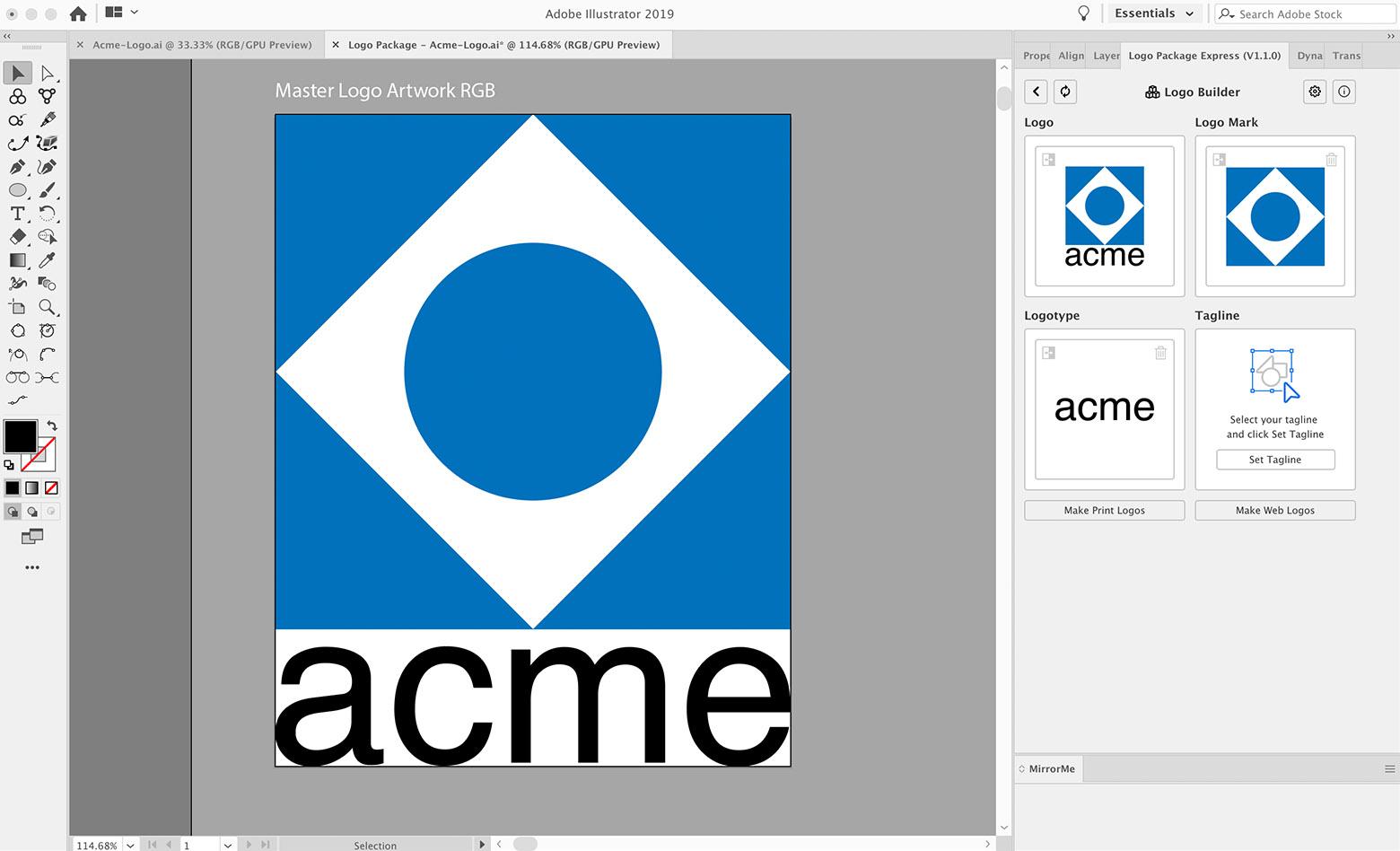
Task: Click the Make Print Logos button
Action: 1105,510
